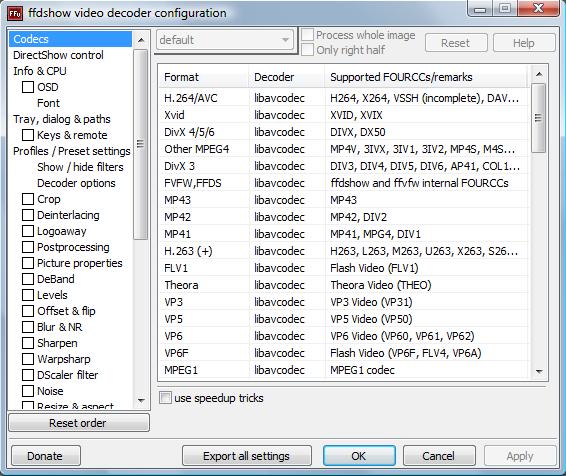Click libavcodec decoder for Other MPEG4
This screenshot has width=566, height=476.
click(x=279, y=149)
